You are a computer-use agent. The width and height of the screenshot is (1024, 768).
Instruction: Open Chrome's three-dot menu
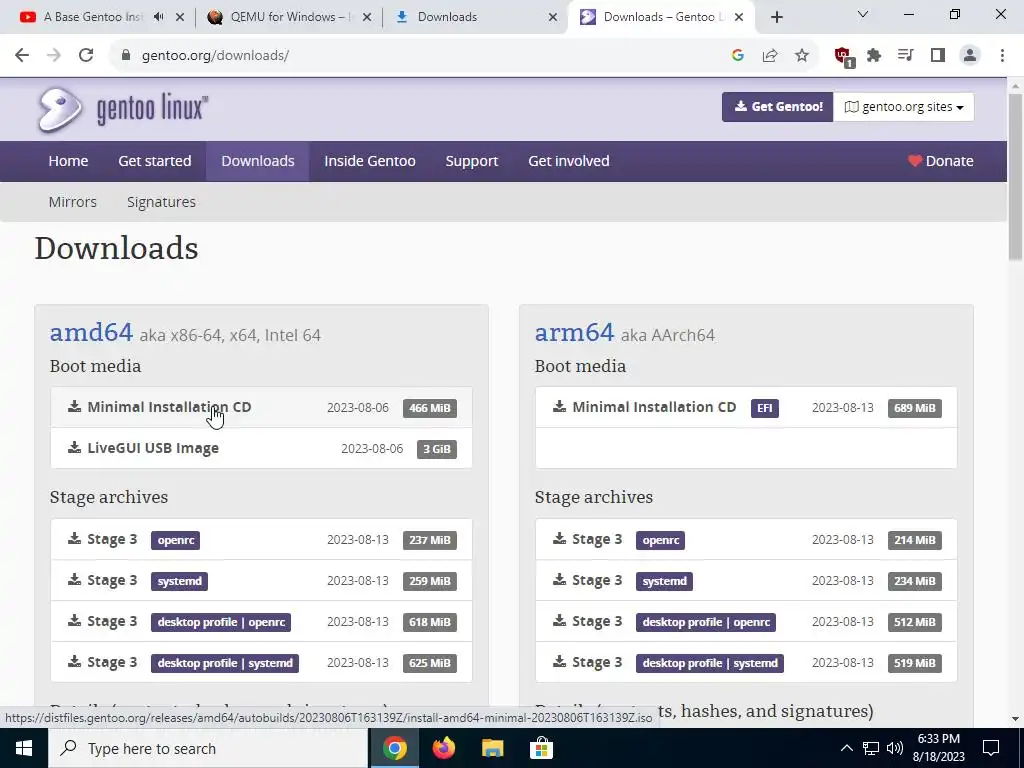(1002, 56)
